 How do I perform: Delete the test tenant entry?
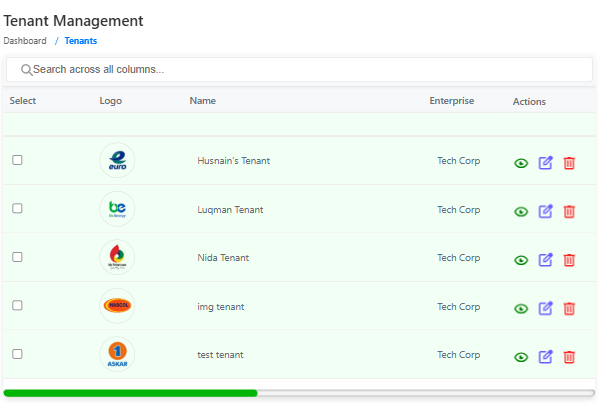[569, 357]
